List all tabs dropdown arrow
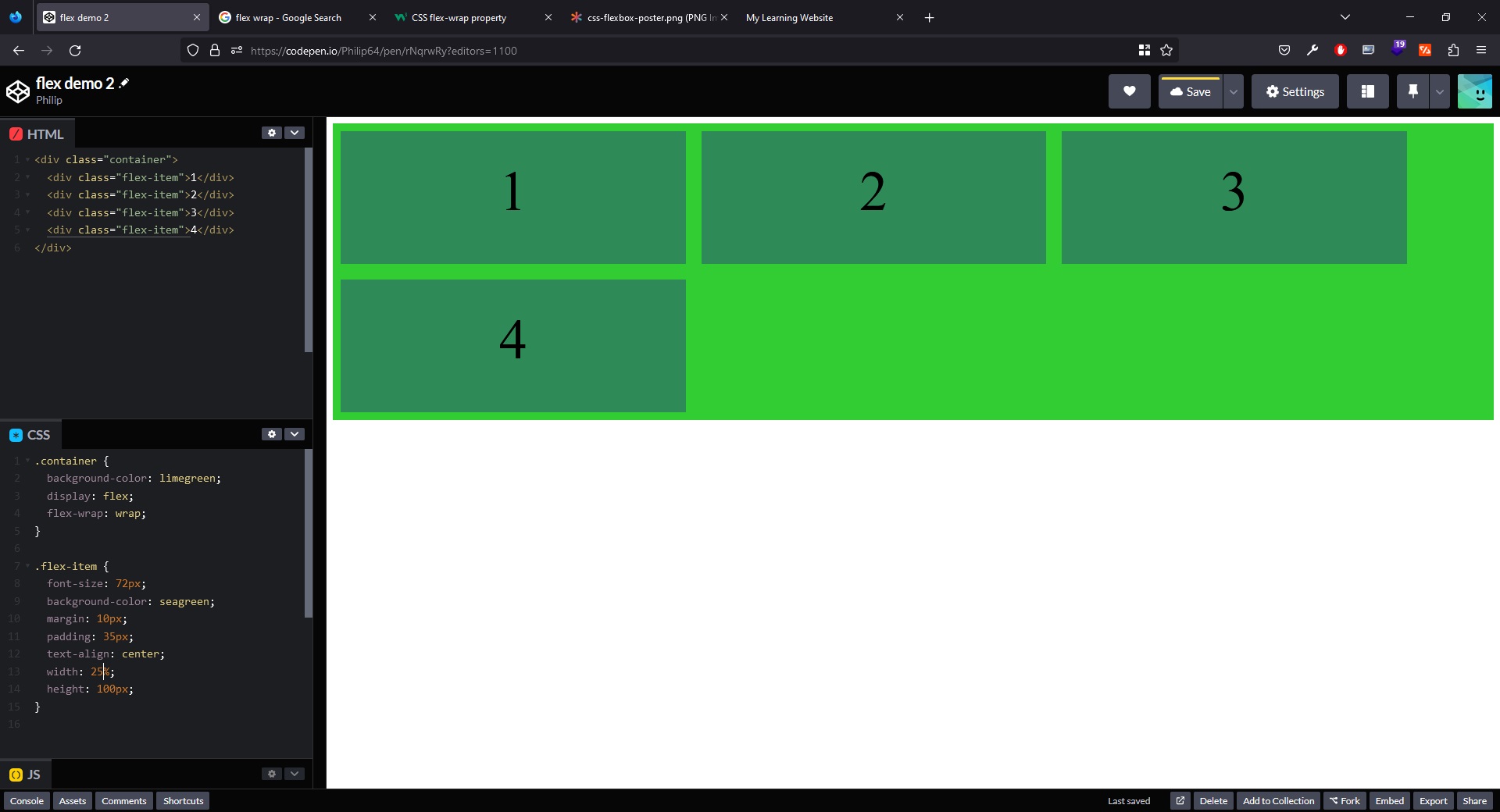Image resolution: width=1500 pixels, height=812 pixels. pyautogui.click(x=1345, y=17)
